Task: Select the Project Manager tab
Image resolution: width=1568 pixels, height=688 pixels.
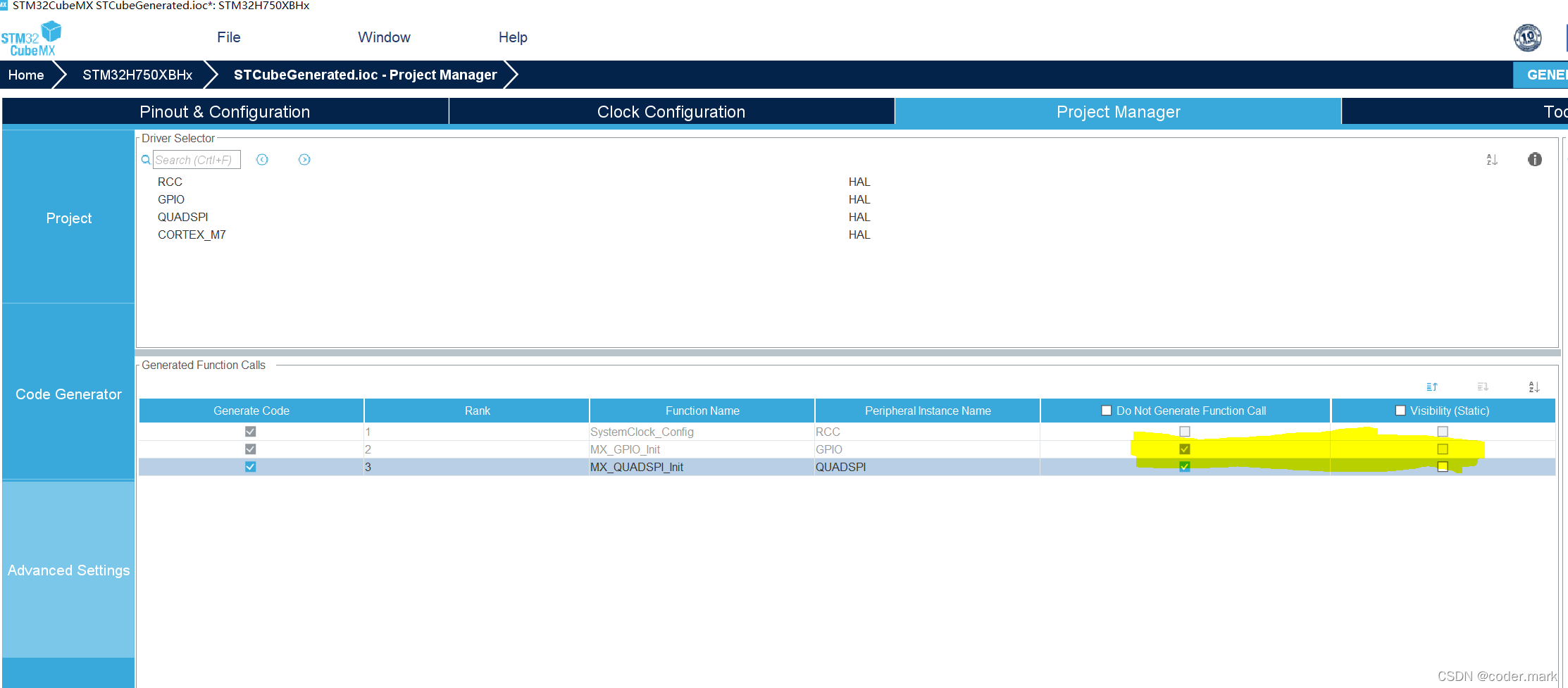Action: tap(1118, 112)
